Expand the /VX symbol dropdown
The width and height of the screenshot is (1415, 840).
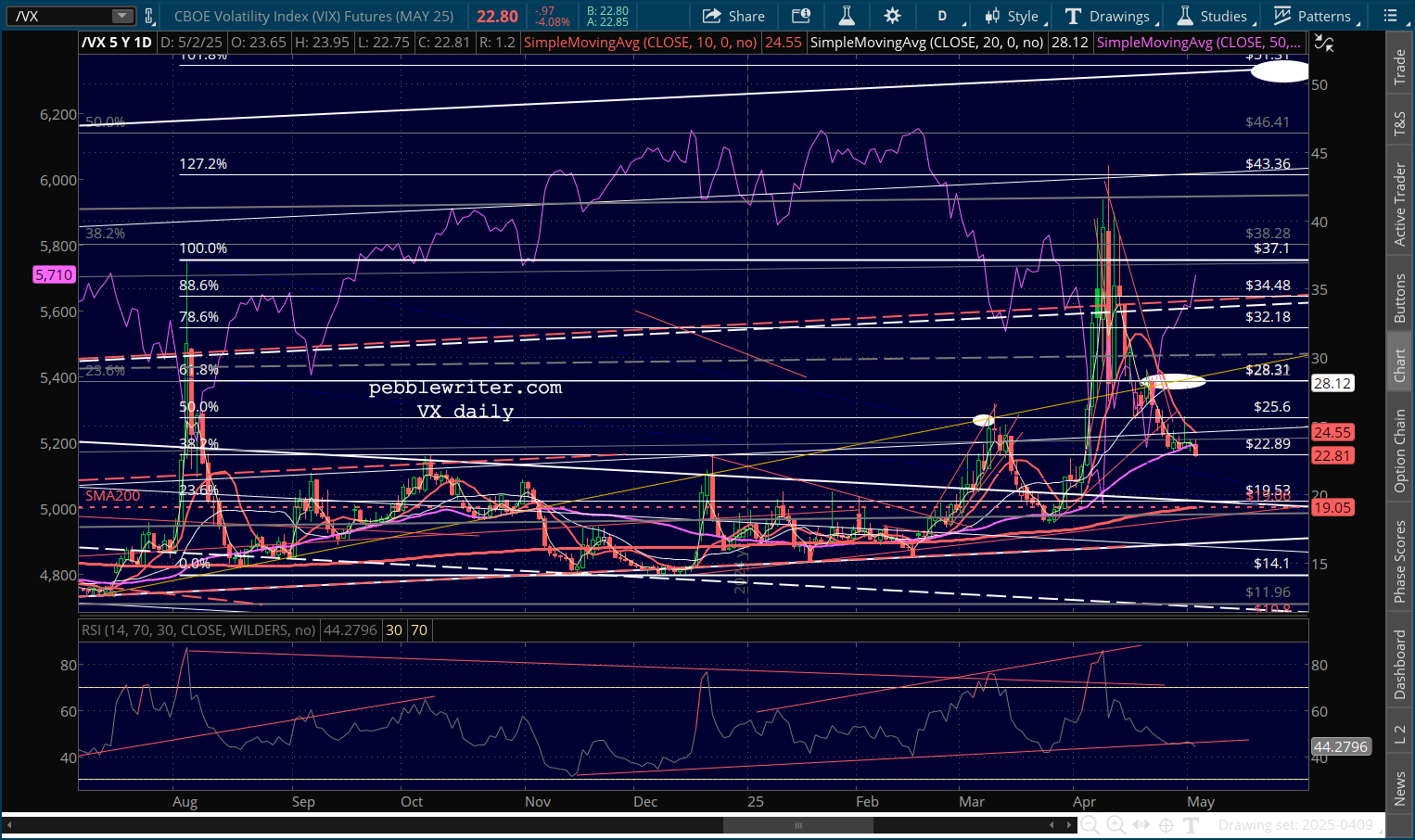click(x=122, y=16)
